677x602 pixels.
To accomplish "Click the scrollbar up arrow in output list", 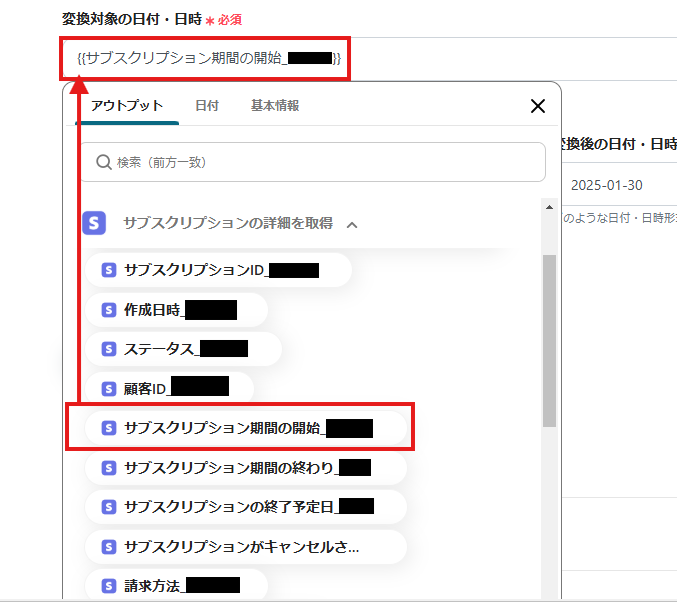I will (x=549, y=207).
